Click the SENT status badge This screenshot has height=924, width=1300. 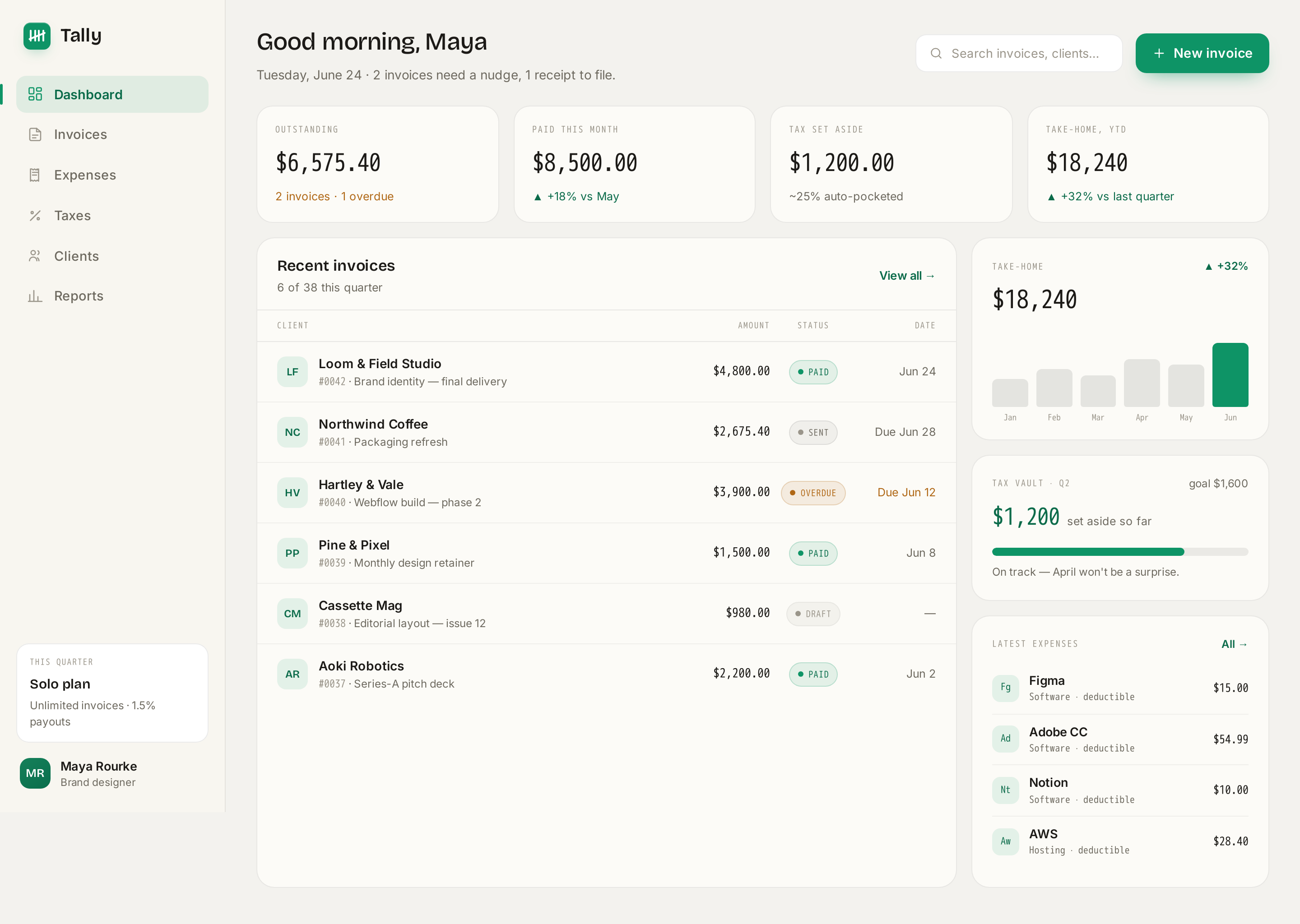click(x=813, y=432)
